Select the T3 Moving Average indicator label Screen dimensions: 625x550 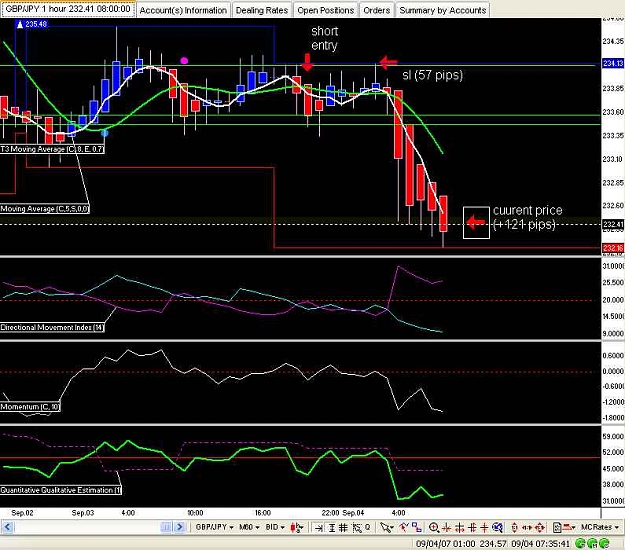pos(52,149)
